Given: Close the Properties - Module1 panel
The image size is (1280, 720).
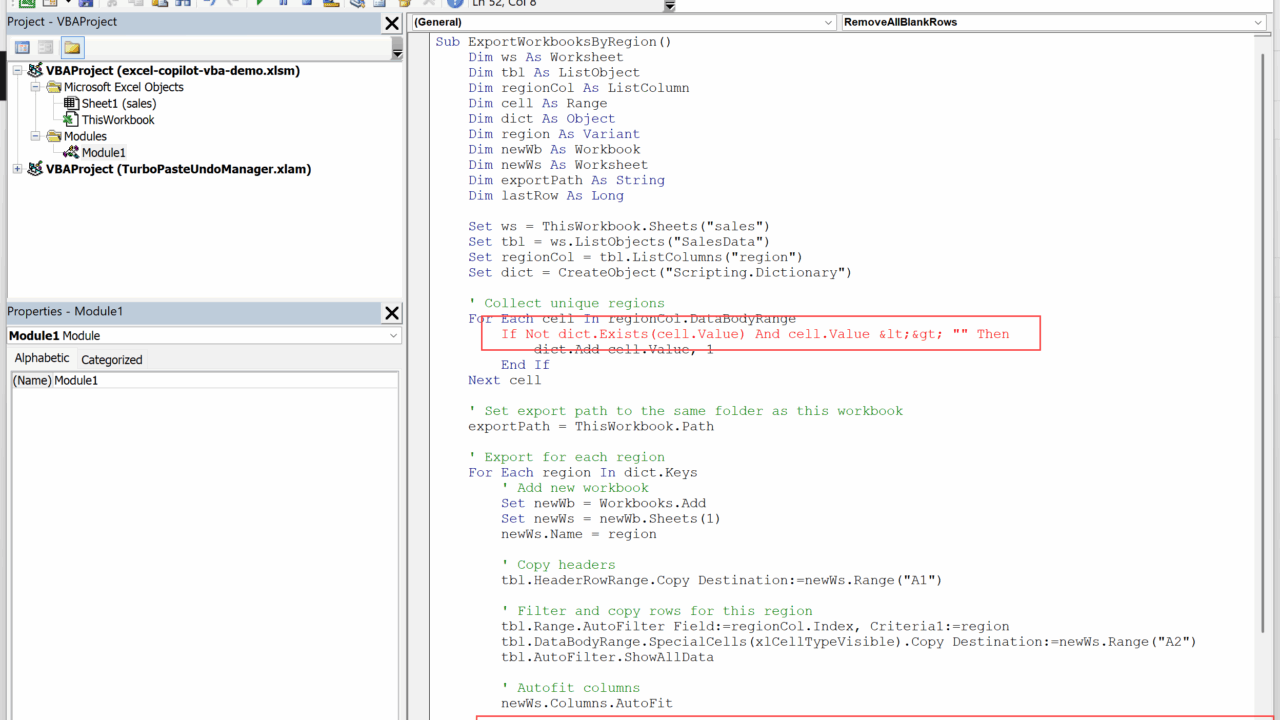Looking at the screenshot, I should coord(391,313).
